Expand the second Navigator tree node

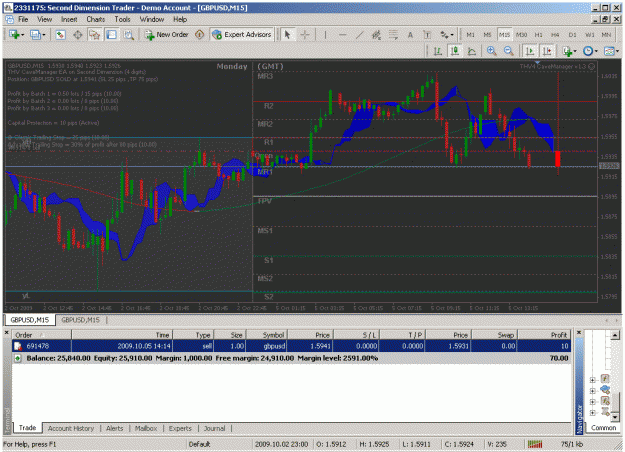pyautogui.click(x=592, y=391)
